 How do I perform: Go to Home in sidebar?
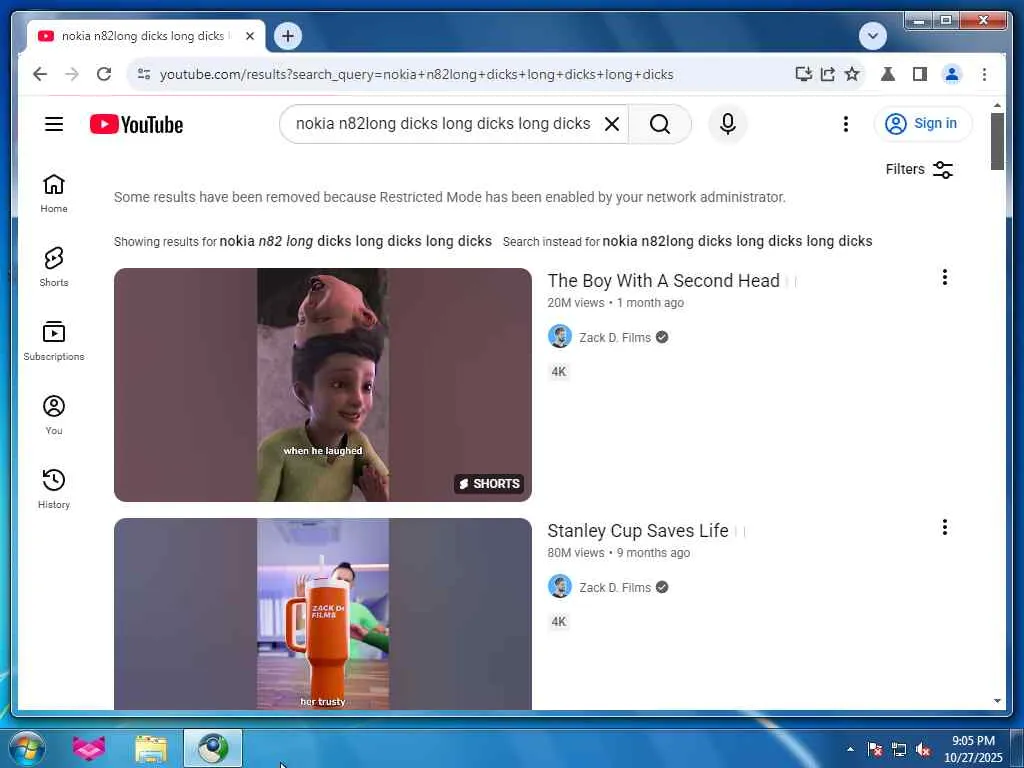[54, 194]
